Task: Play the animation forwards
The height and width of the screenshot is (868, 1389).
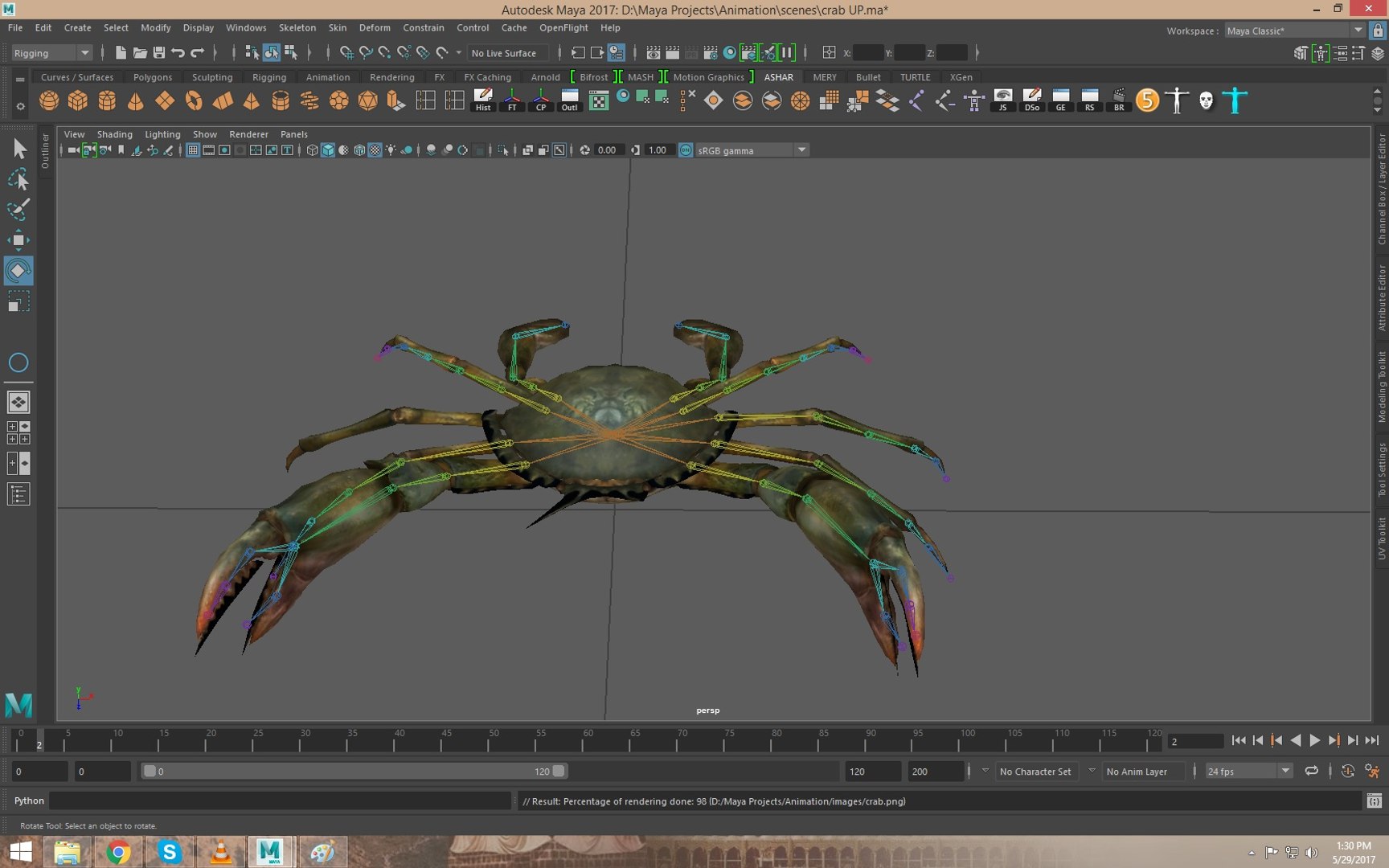Action: pos(1315,741)
